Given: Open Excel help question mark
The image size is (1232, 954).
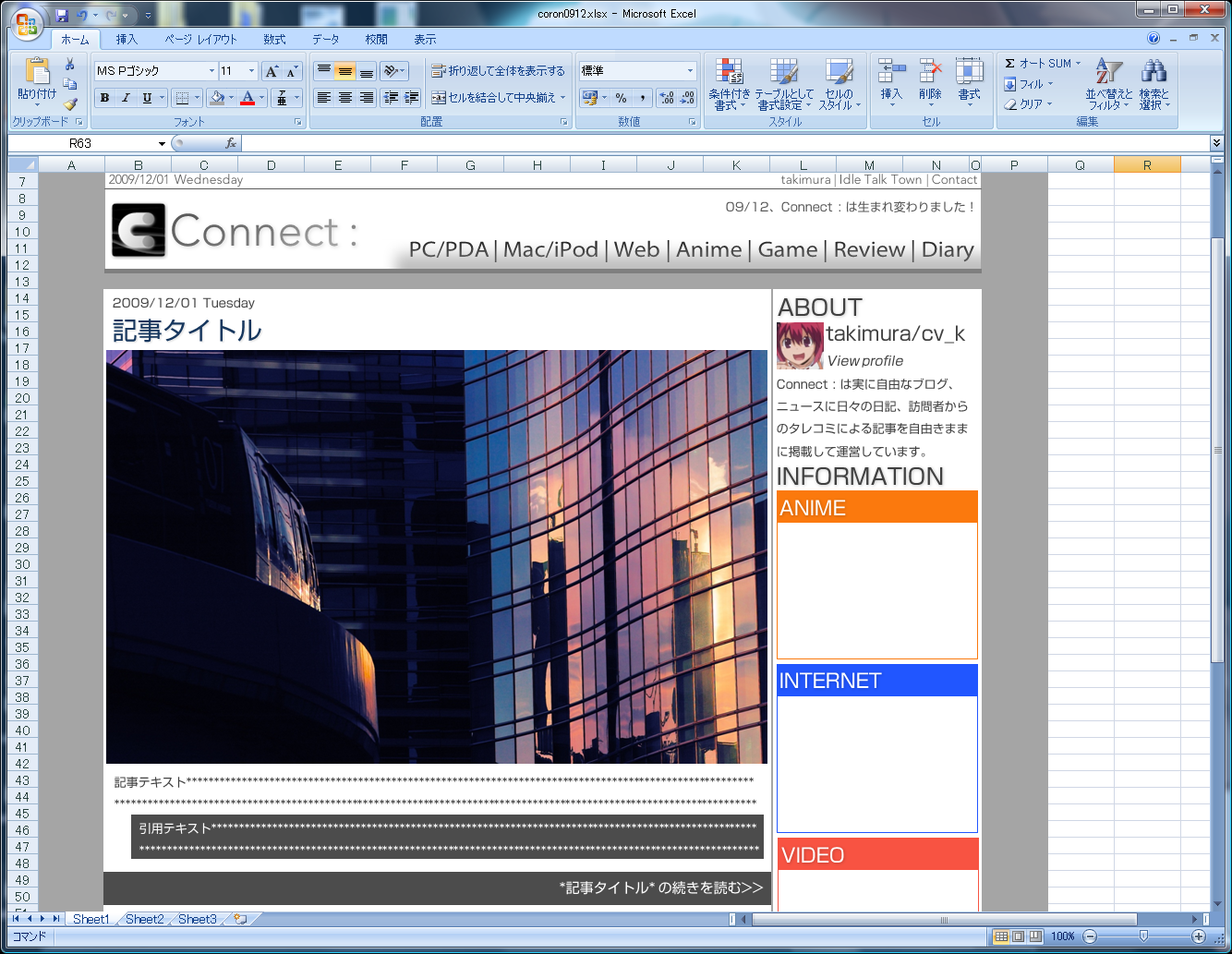Looking at the screenshot, I should (x=1153, y=39).
